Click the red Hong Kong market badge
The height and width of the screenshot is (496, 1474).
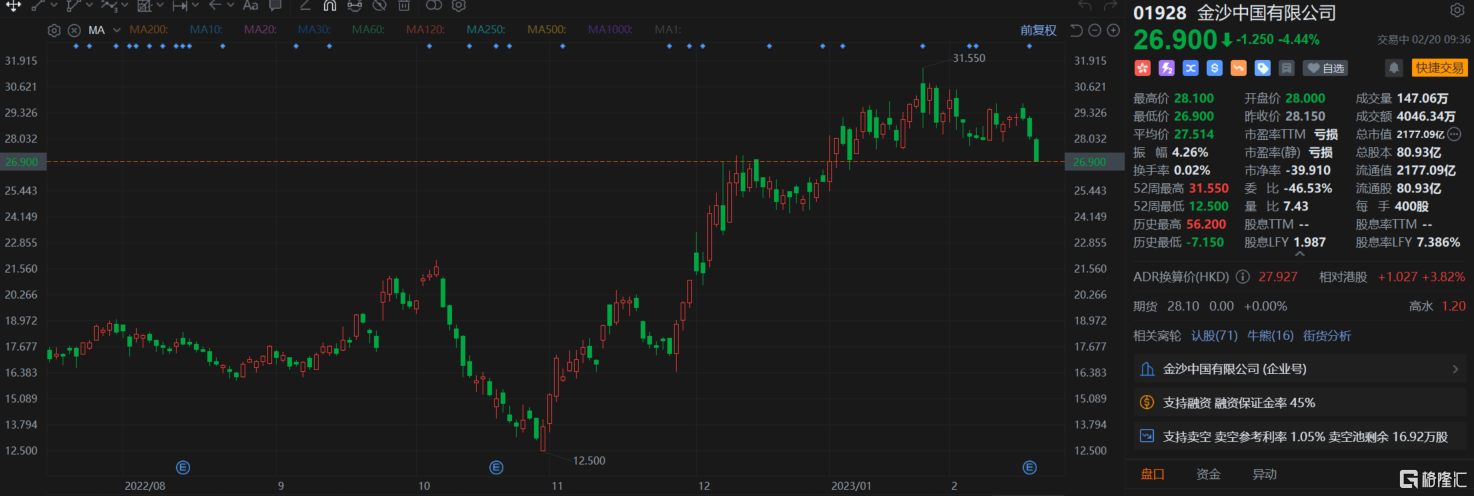pyautogui.click(x=1142, y=68)
